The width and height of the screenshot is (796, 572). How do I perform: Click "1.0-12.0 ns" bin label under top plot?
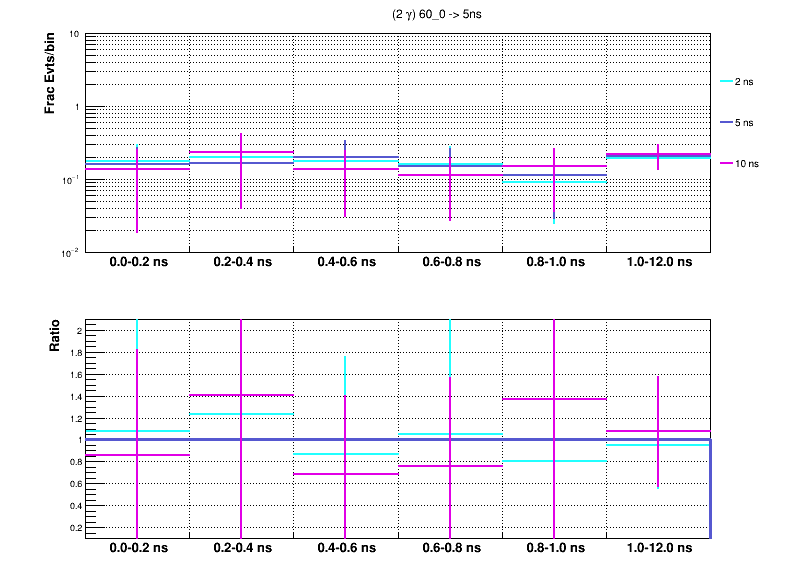[657, 262]
